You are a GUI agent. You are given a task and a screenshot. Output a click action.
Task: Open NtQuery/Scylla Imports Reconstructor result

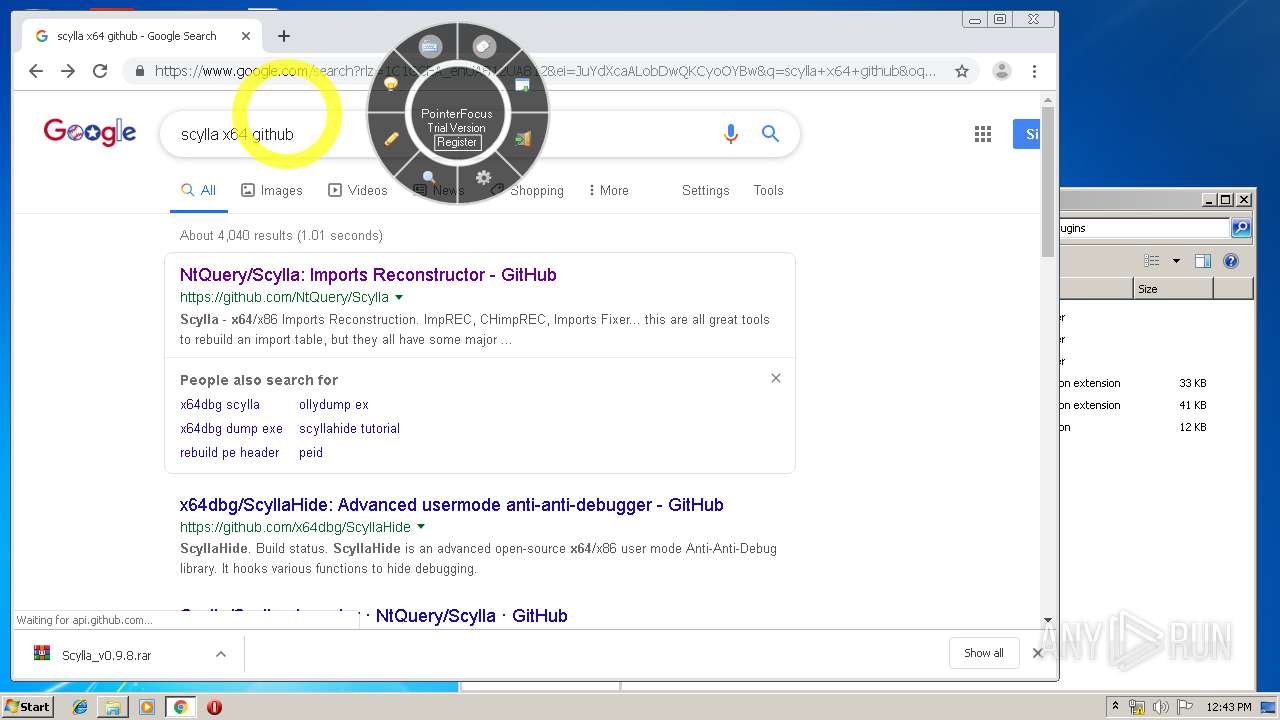coord(368,275)
